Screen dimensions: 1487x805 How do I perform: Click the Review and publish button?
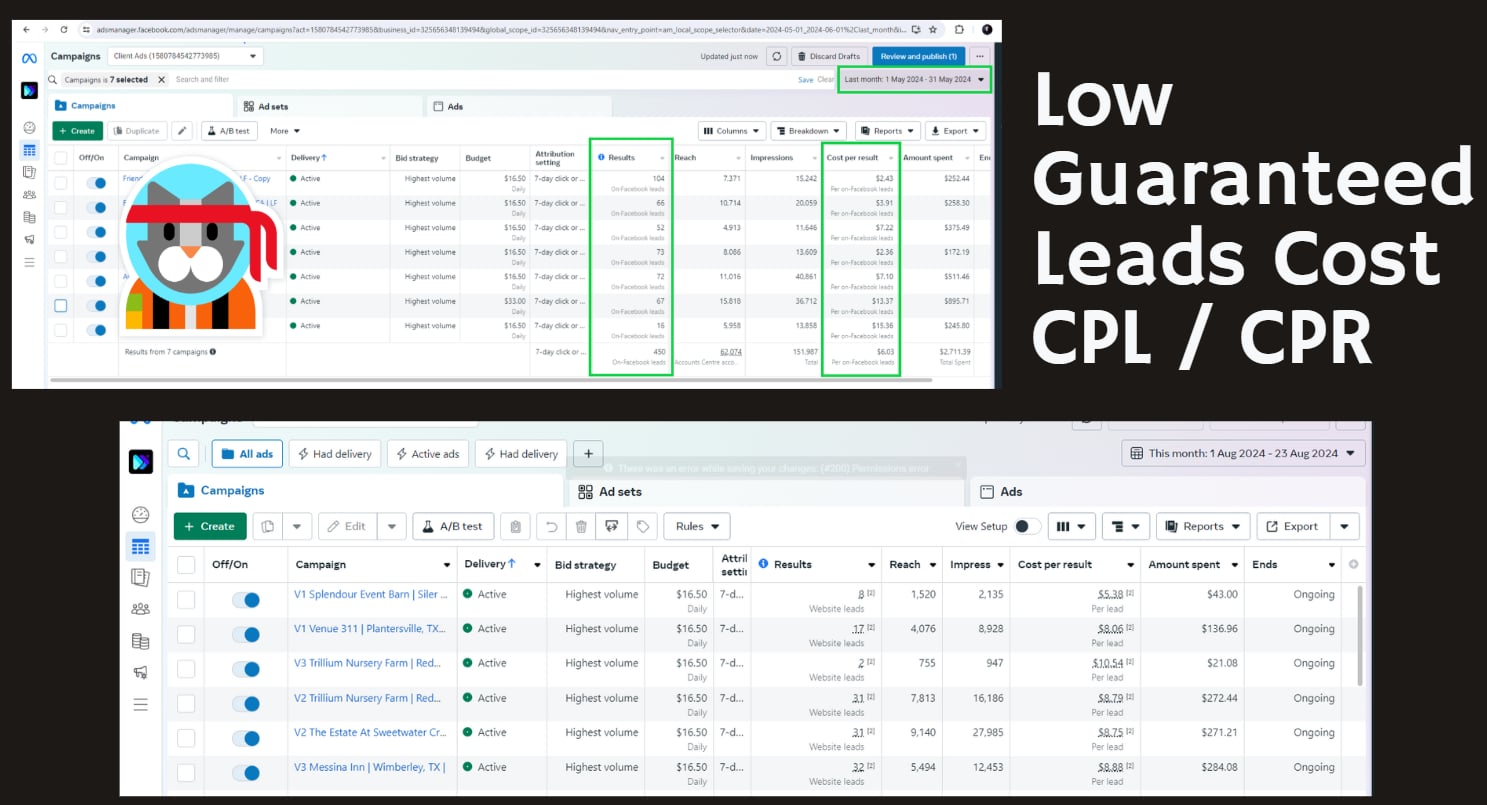pos(919,56)
